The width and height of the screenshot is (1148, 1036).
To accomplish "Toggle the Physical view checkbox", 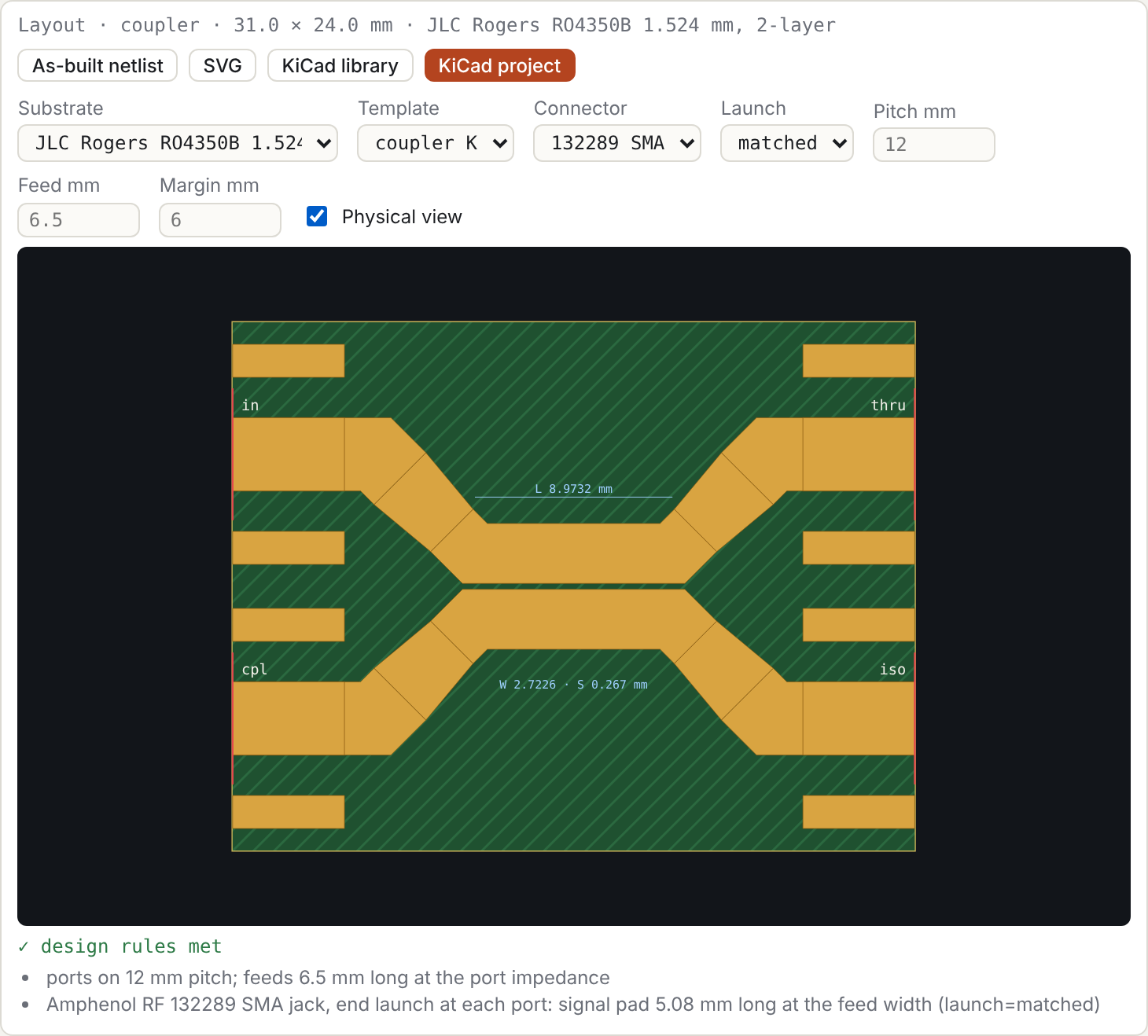I will click(x=317, y=216).
